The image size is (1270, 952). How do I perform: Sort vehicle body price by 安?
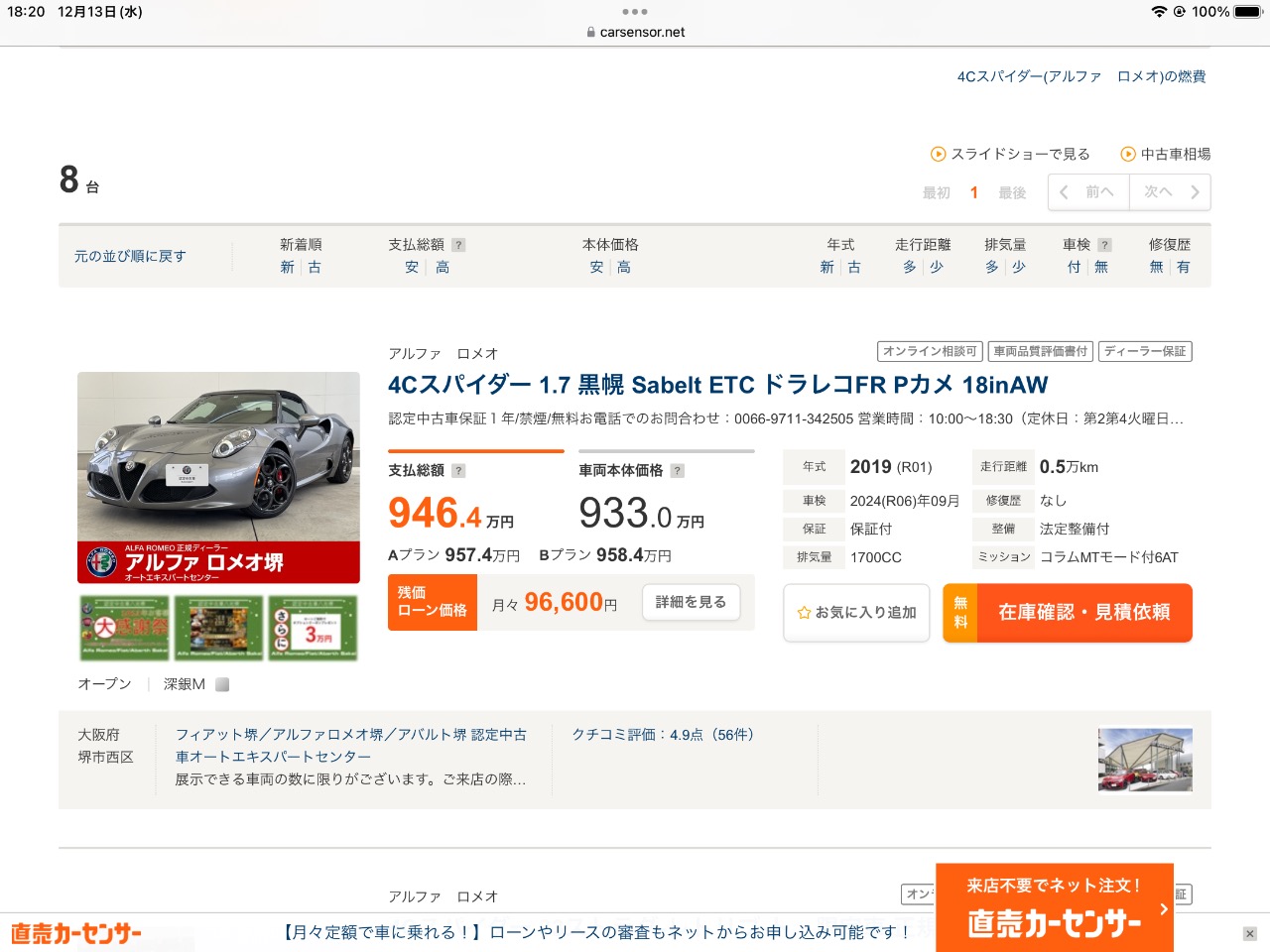coord(596,267)
